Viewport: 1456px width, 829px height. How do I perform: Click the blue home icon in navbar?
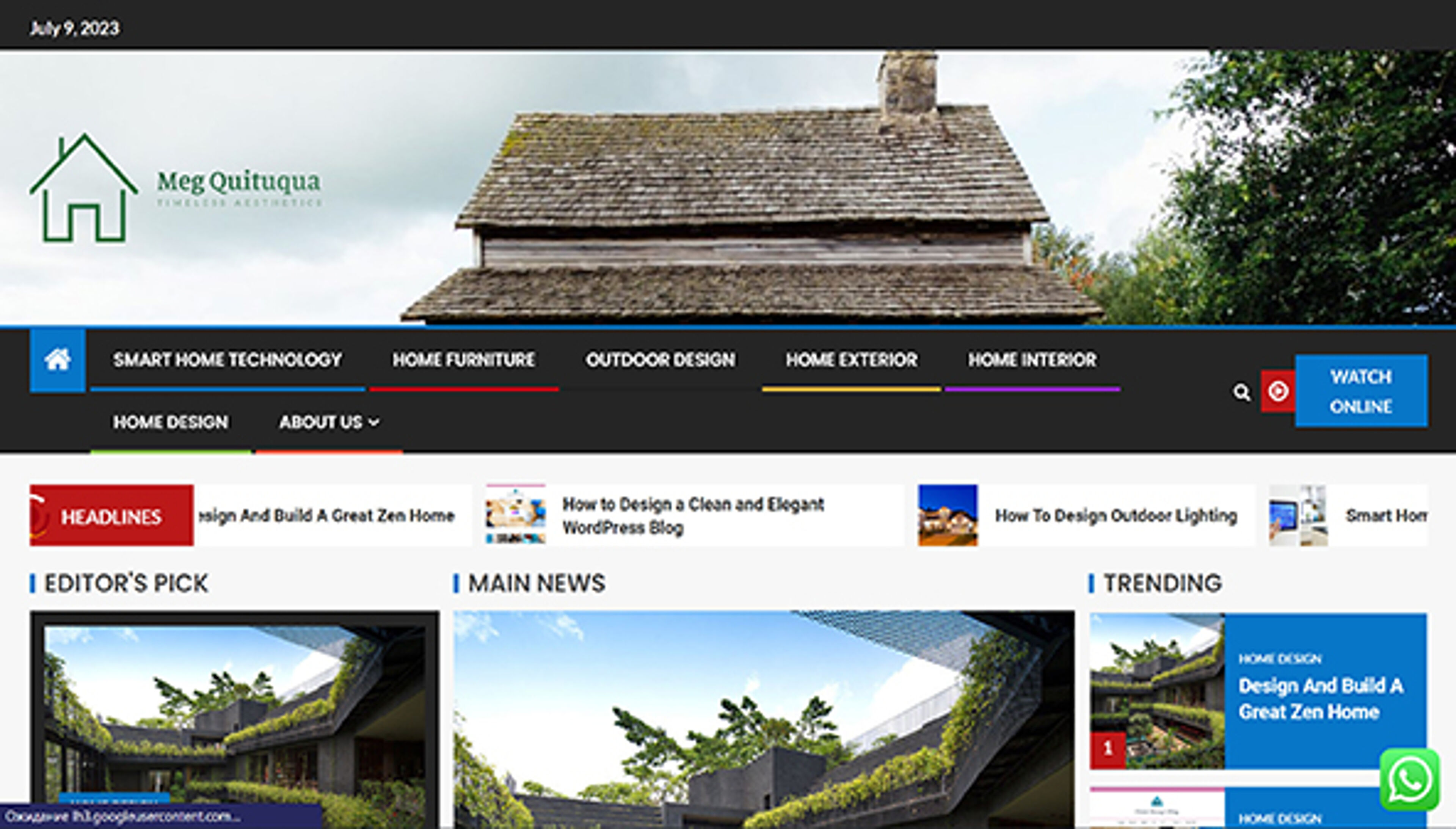[58, 360]
